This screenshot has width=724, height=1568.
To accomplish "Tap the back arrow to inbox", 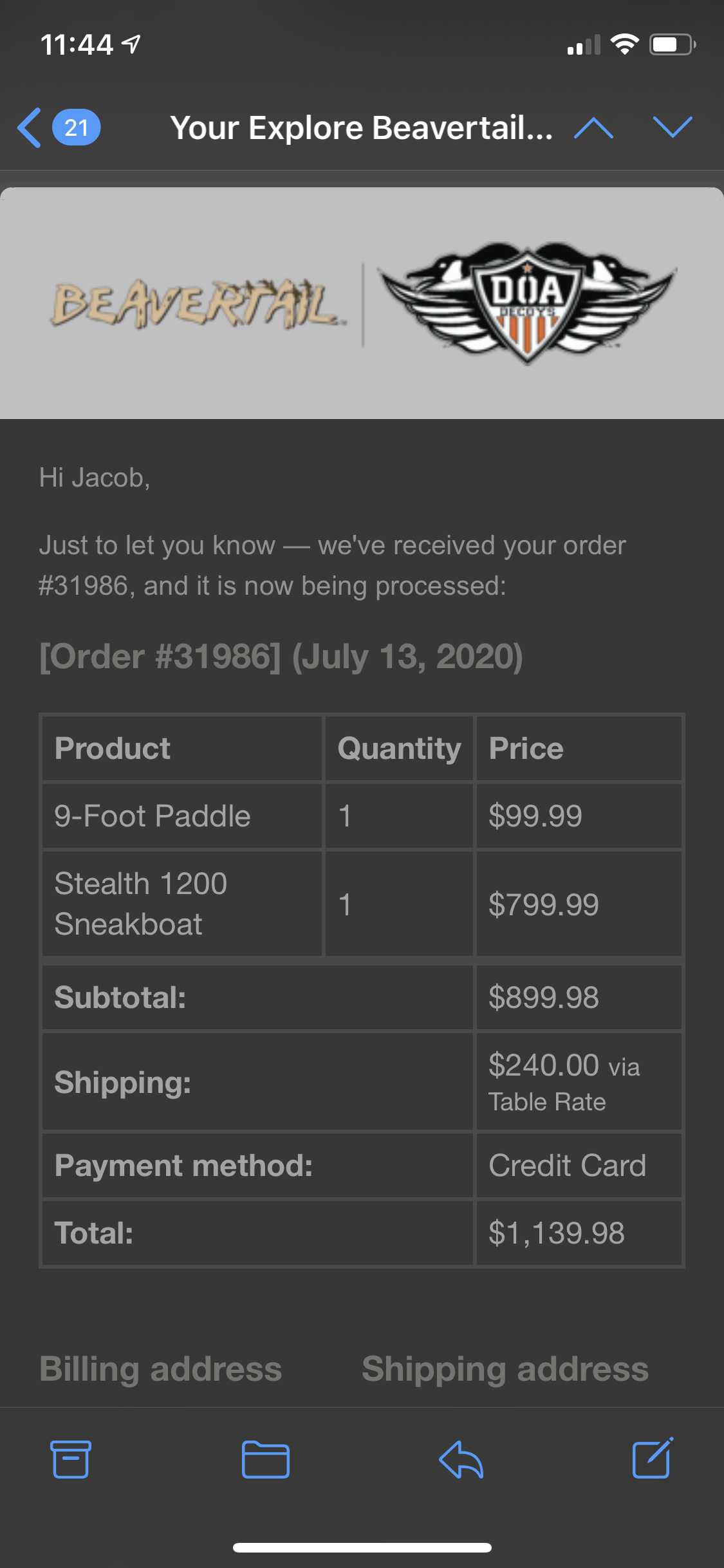I will 30,127.
